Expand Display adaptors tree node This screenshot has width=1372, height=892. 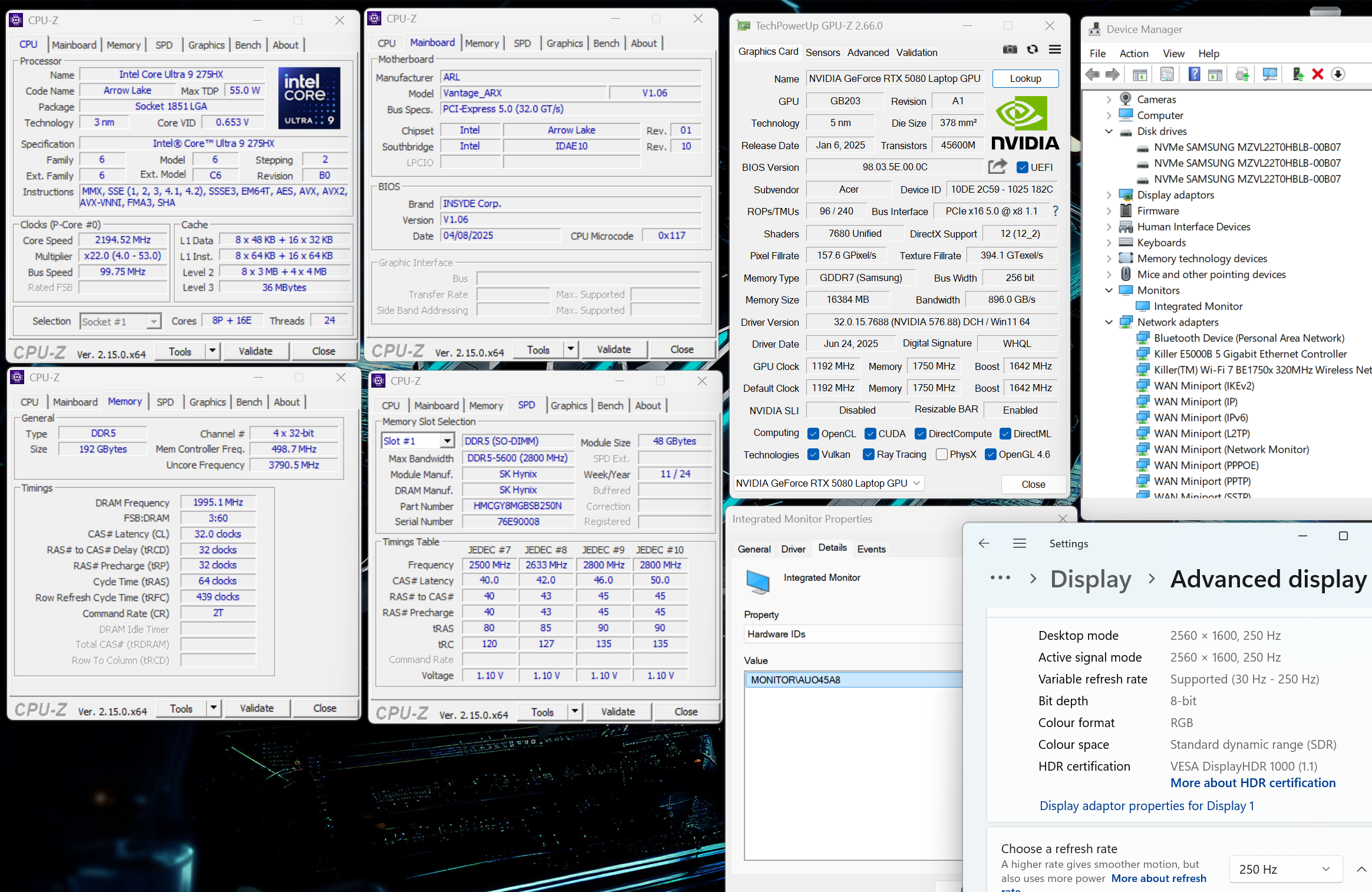(x=1109, y=195)
